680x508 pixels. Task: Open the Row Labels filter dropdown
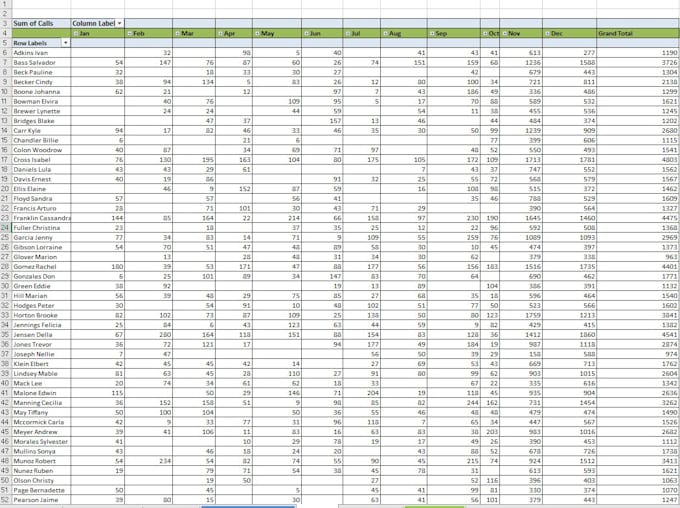coord(65,43)
